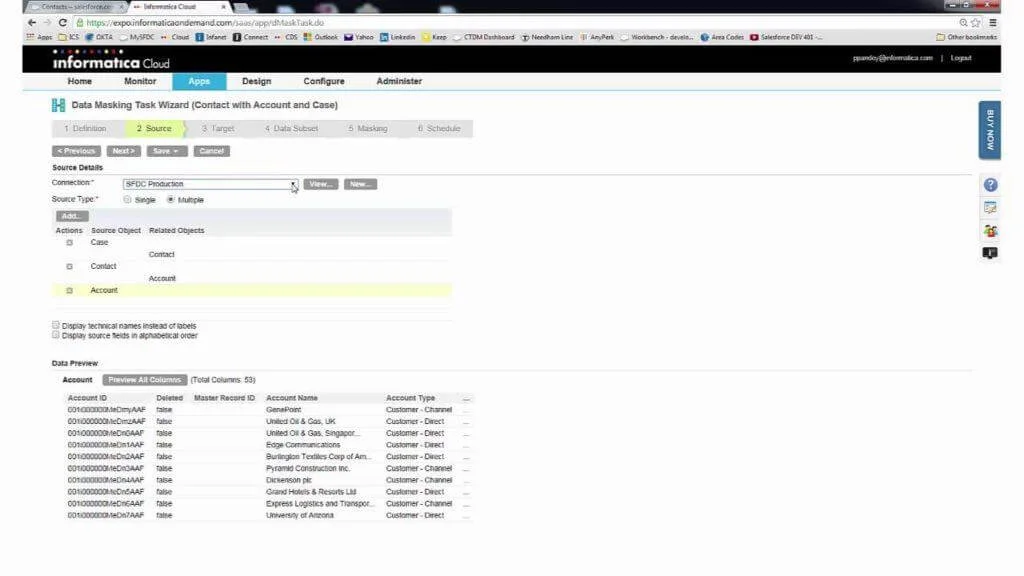The image size is (1024, 576).
Task: Open the help question mark icon
Action: coord(990,185)
